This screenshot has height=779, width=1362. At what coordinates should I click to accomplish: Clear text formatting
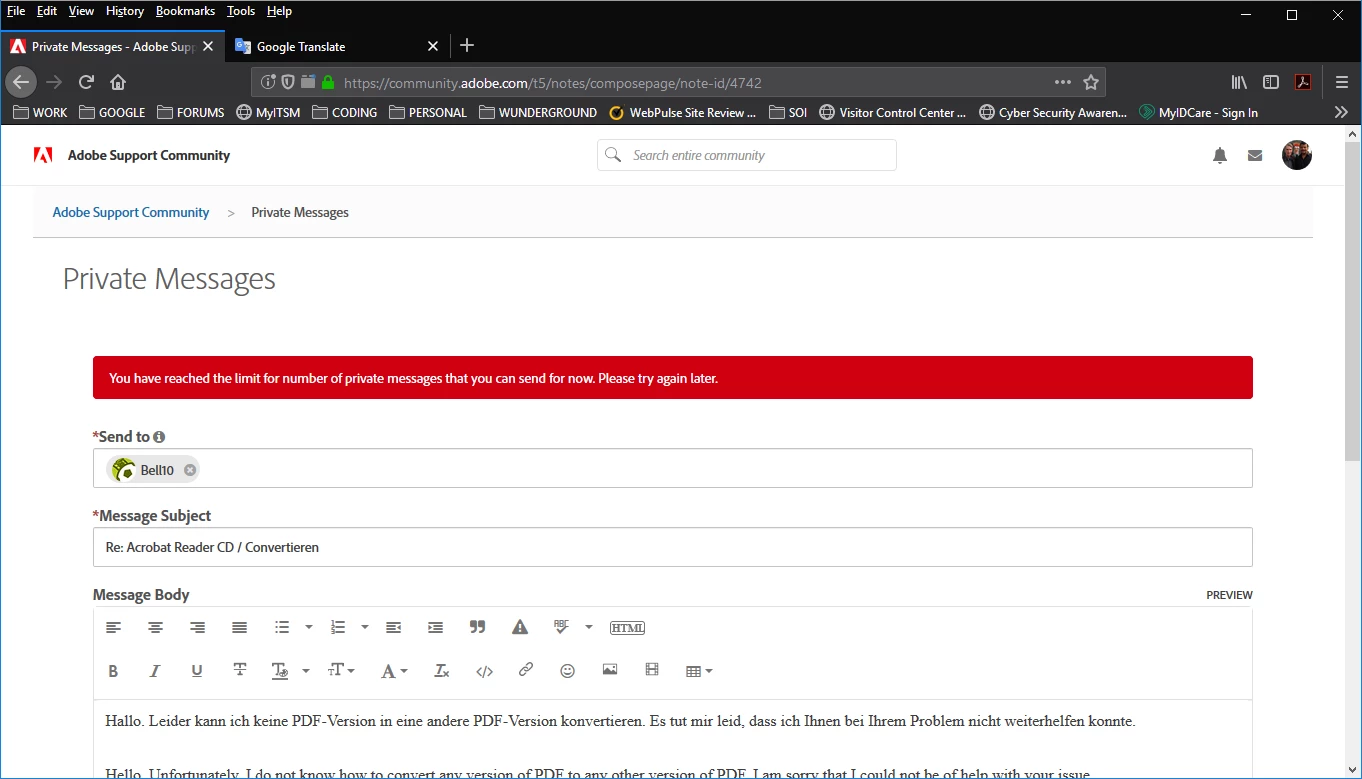pyautogui.click(x=442, y=671)
